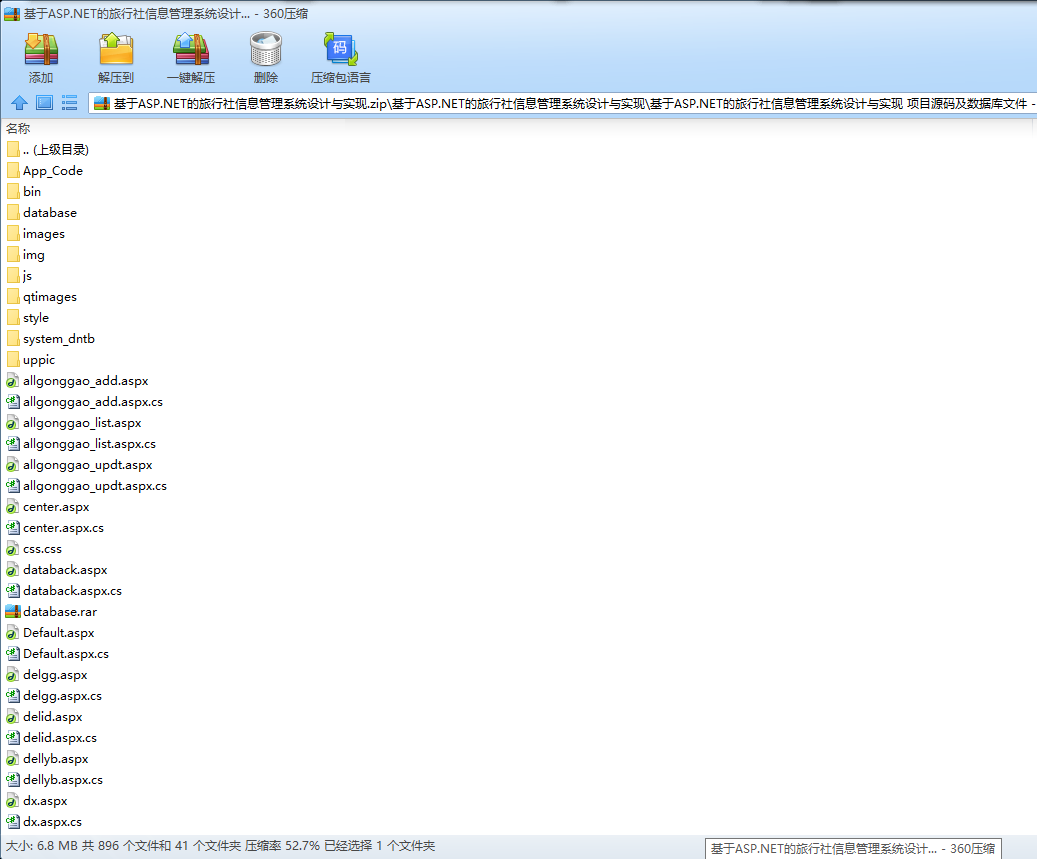The height and width of the screenshot is (859, 1037).
Task: Click the center.aspx file icon
Action: tap(13, 507)
